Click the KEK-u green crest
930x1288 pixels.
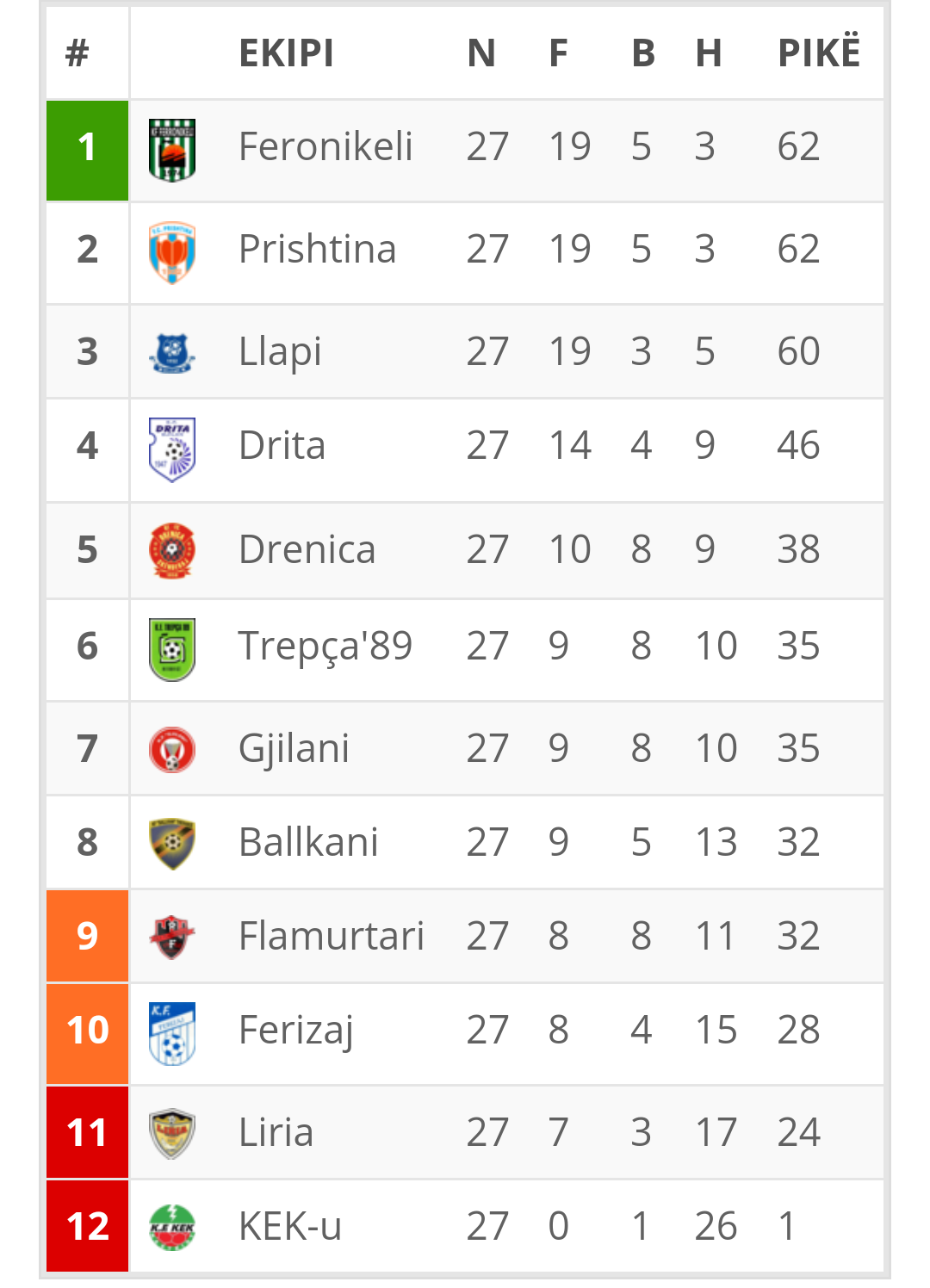(x=172, y=1228)
